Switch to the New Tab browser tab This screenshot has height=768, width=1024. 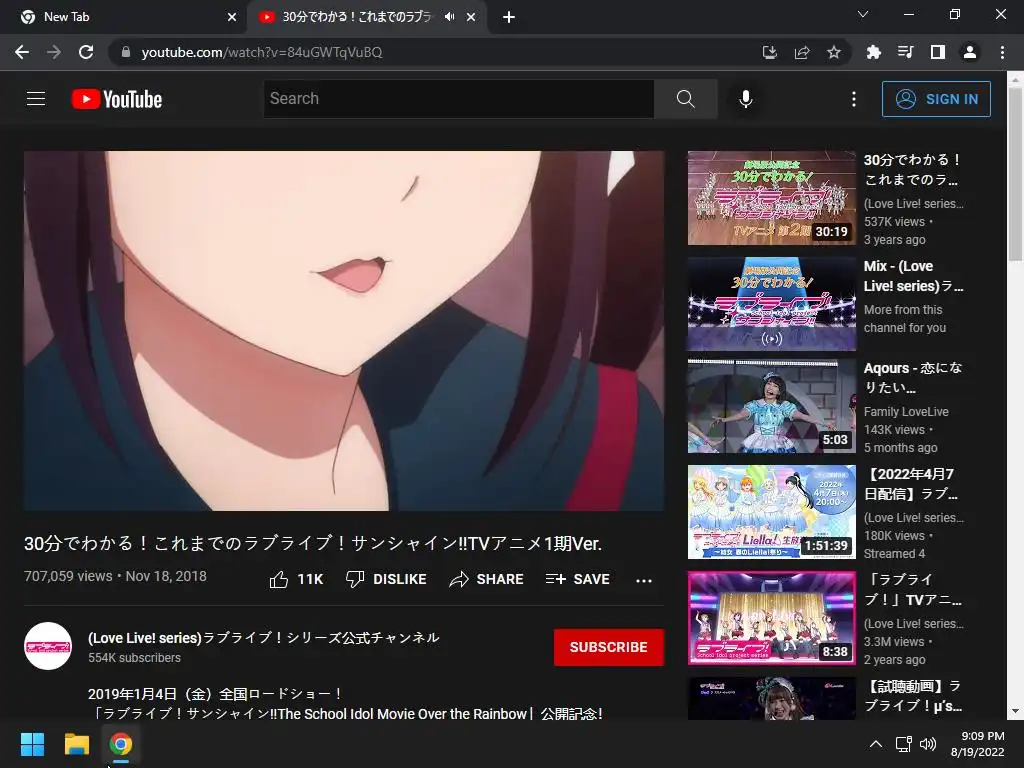click(x=124, y=17)
